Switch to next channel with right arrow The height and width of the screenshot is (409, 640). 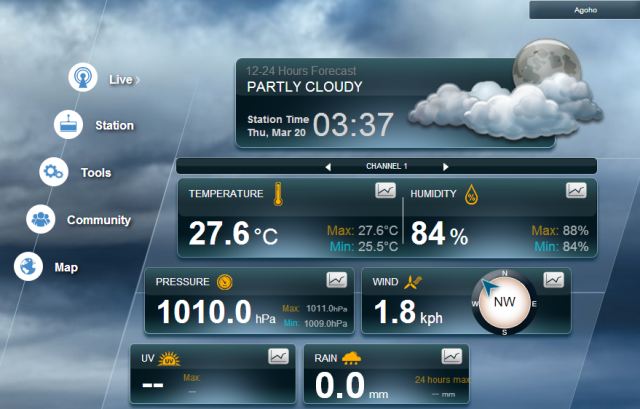pos(446,166)
